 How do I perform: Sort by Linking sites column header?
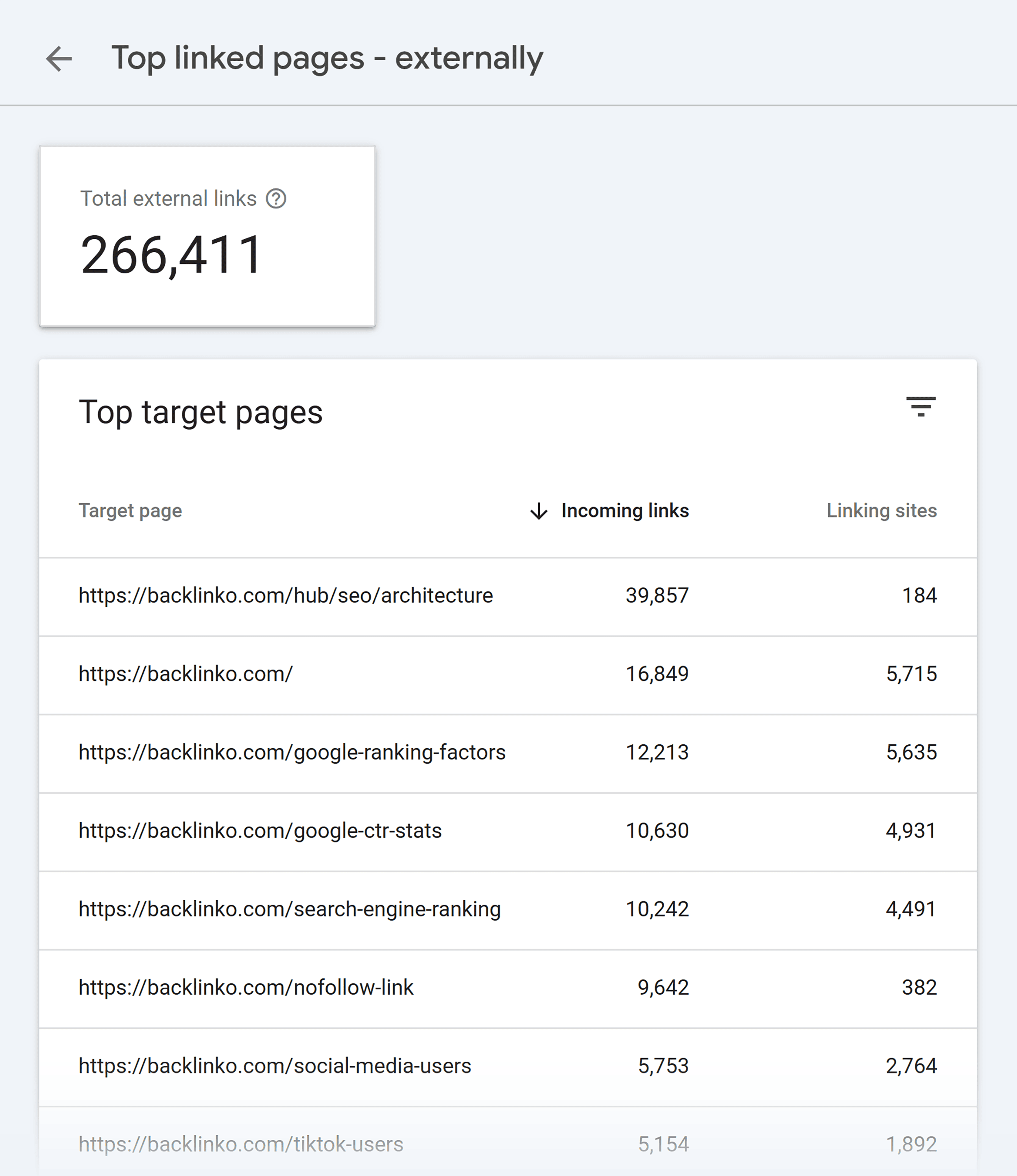tap(882, 510)
